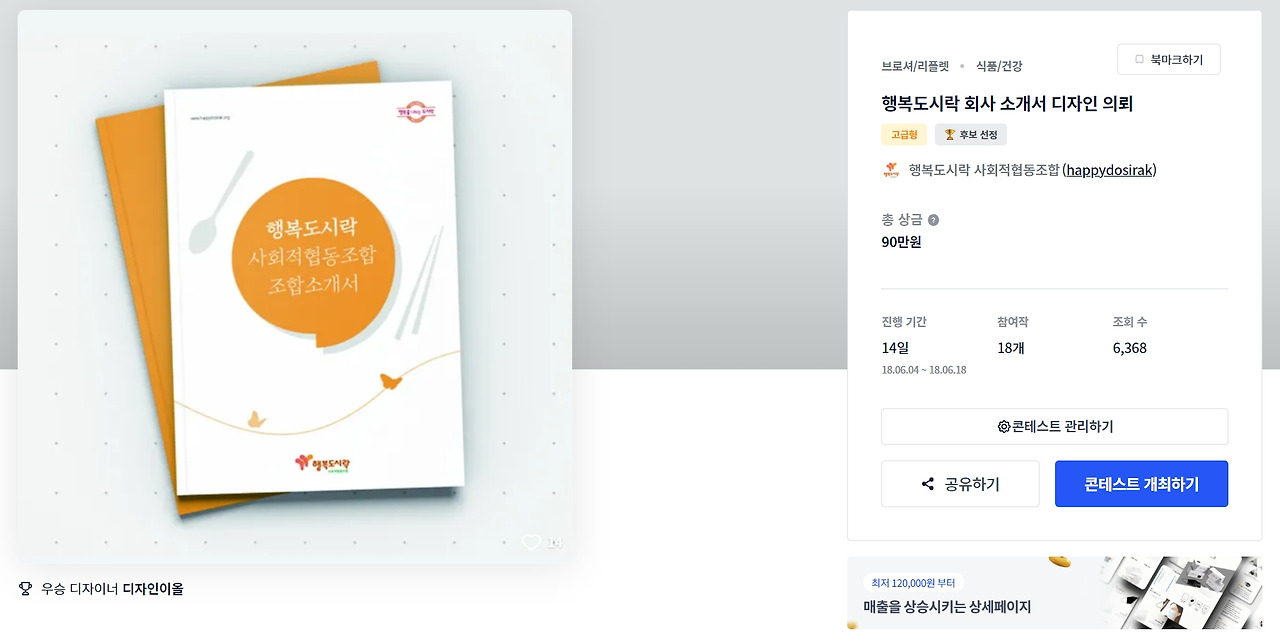
Task: Click the trophy icon by 우승 디자이너
Action: (26, 589)
